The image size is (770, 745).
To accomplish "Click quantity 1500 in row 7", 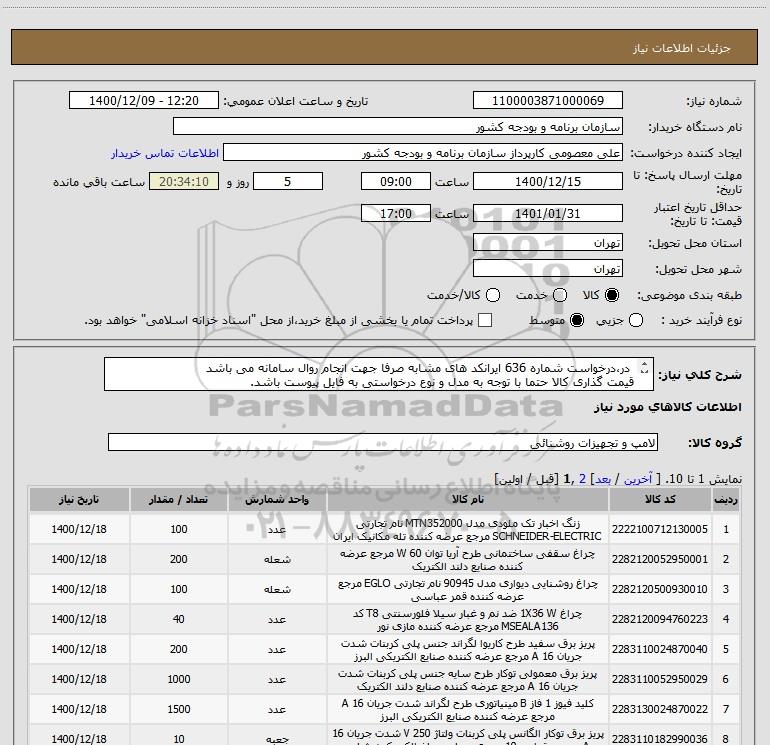I will click(x=179, y=709).
